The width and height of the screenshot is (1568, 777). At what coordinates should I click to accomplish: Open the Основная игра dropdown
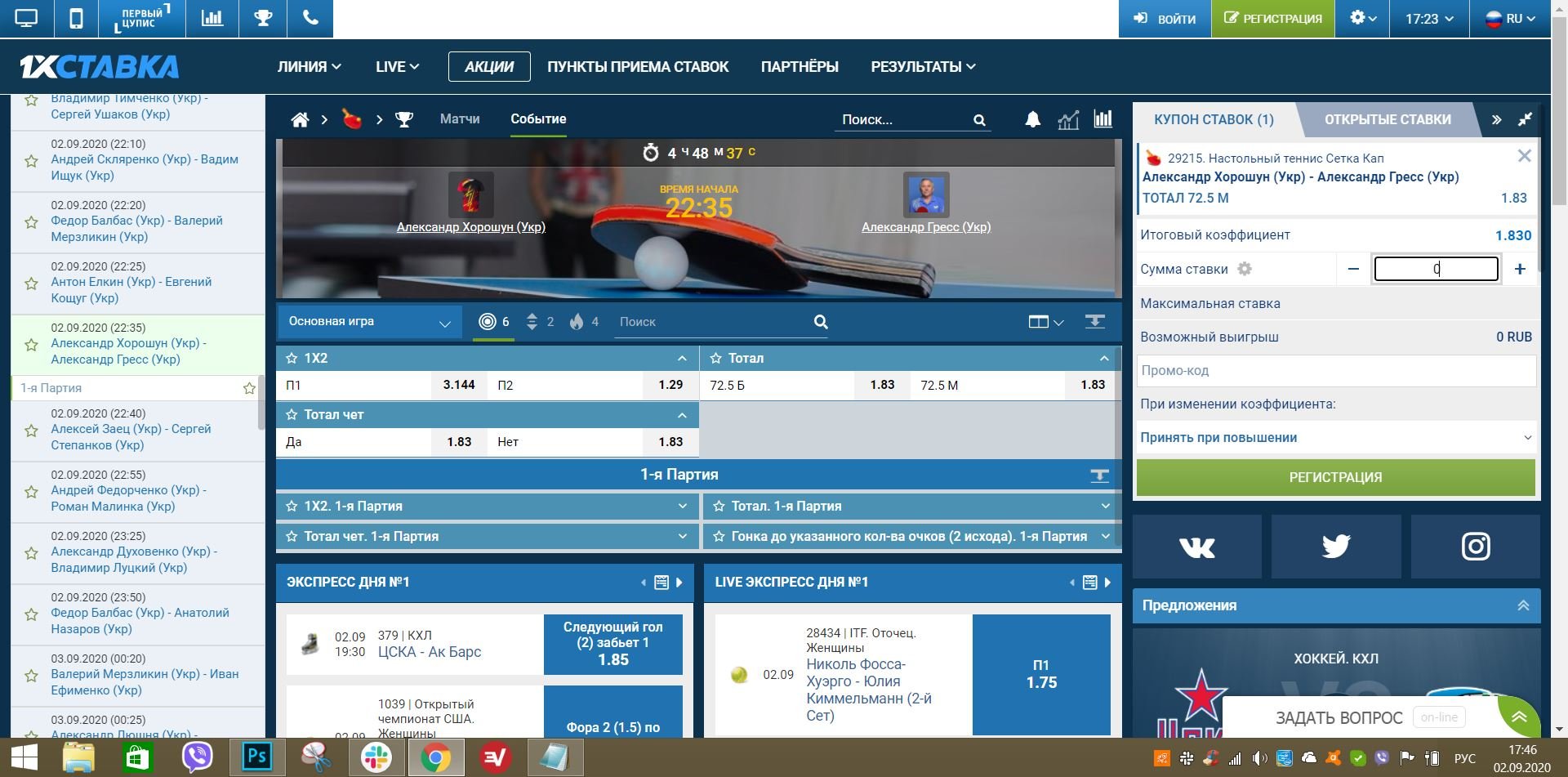[369, 322]
